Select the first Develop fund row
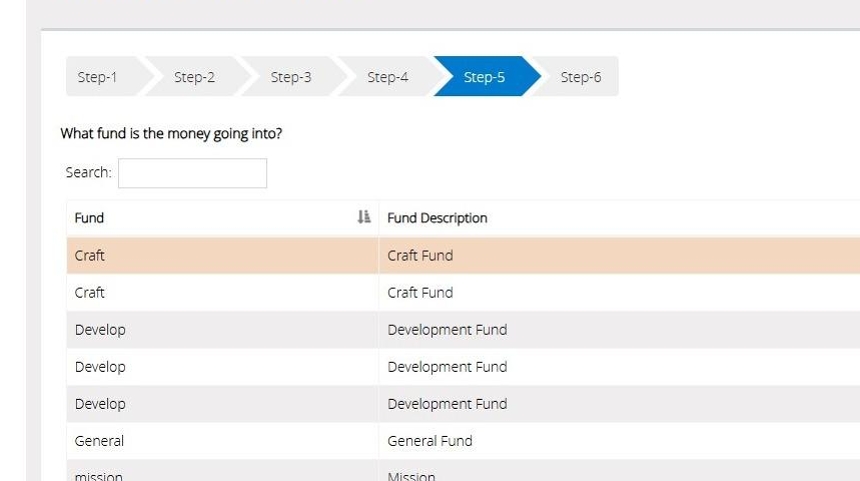 point(100,330)
